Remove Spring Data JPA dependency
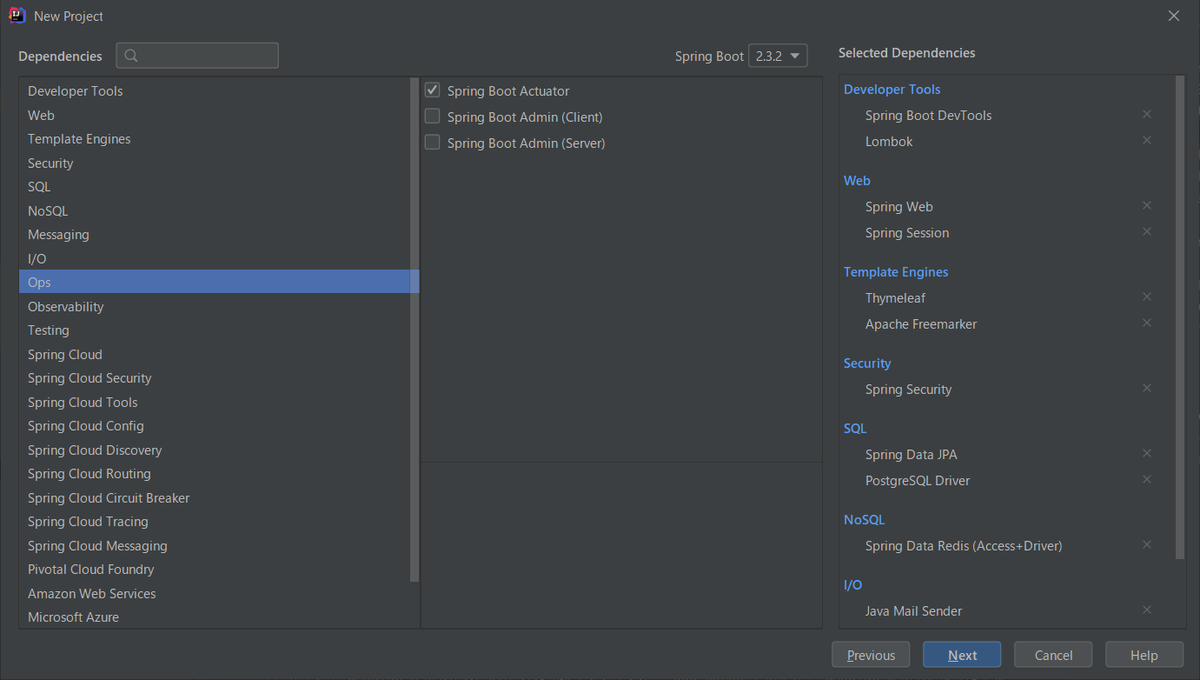The width and height of the screenshot is (1200, 680). point(1147,454)
